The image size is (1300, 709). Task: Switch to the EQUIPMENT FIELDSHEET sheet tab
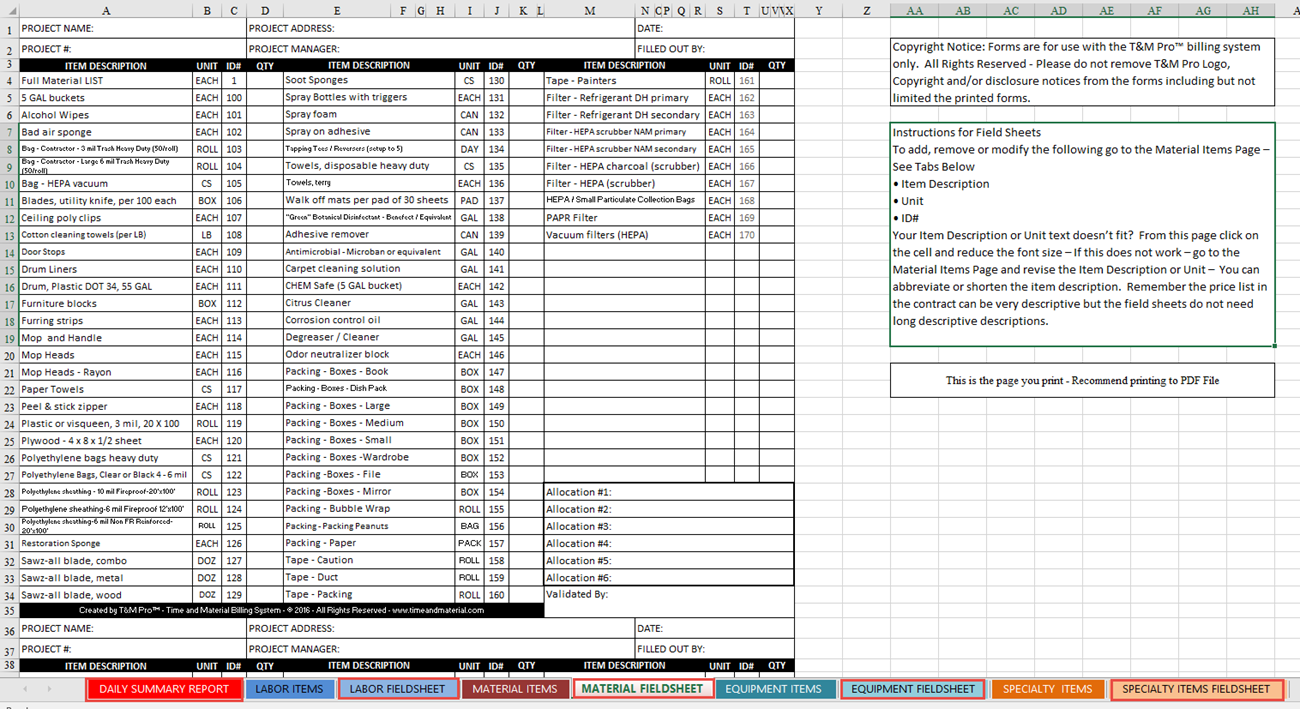pyautogui.click(x=913, y=689)
